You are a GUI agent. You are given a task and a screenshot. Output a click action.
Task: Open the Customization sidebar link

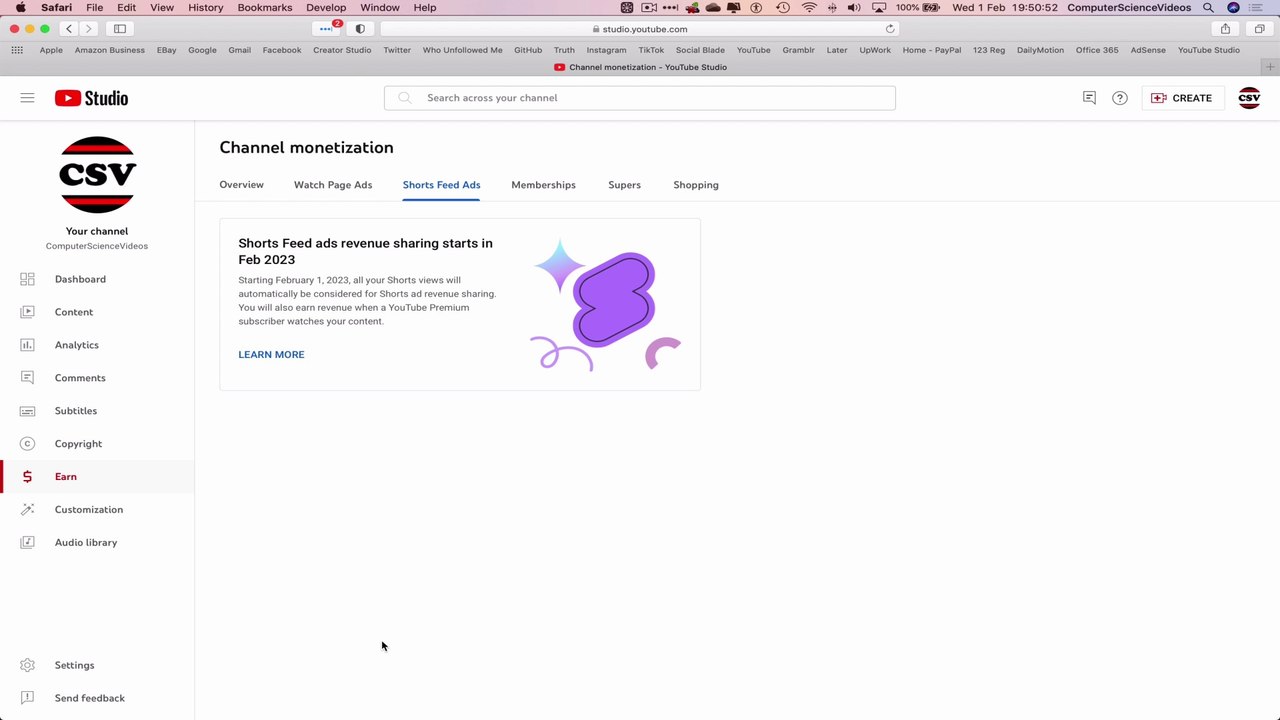(89, 510)
